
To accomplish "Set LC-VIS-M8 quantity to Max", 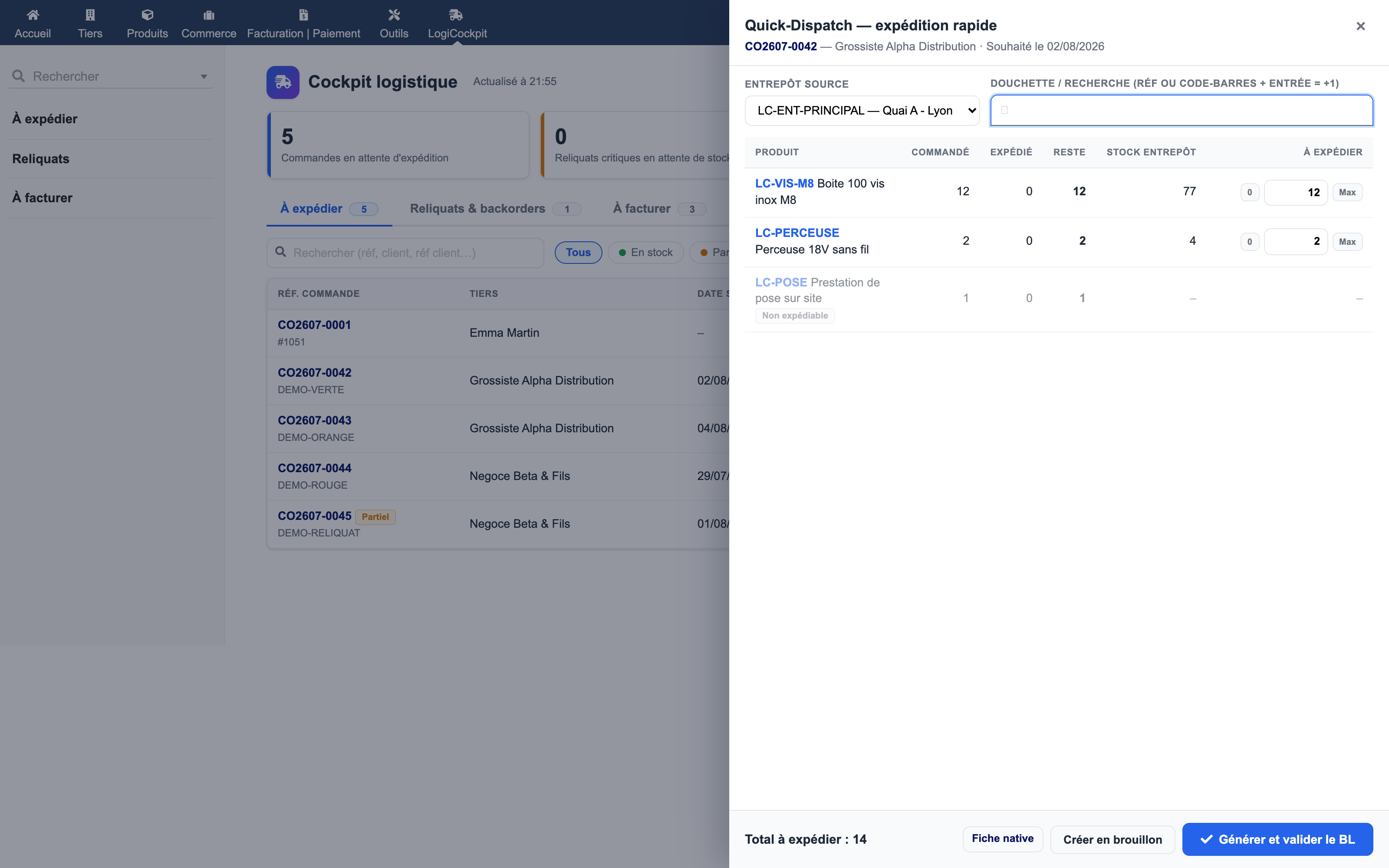I will [x=1347, y=192].
